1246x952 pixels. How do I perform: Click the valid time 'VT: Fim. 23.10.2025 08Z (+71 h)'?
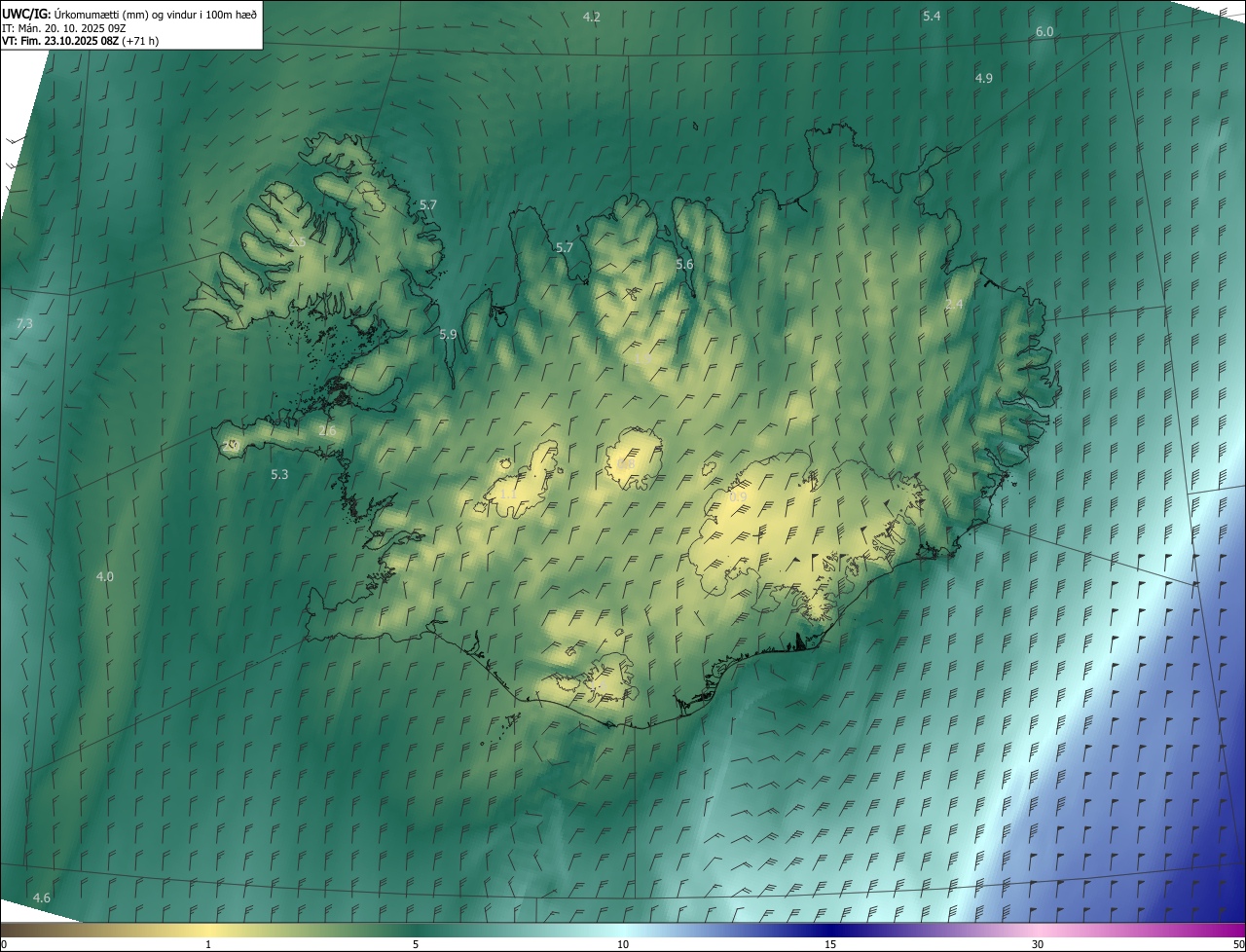pos(81,41)
